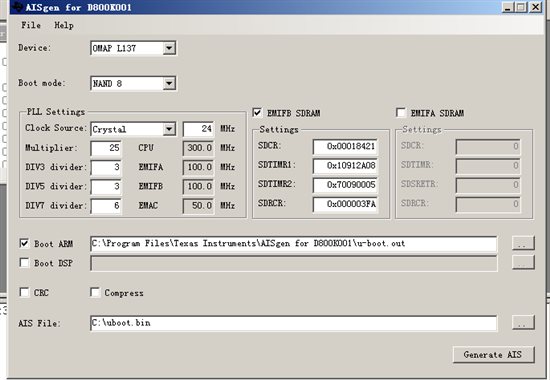Enable the Boot DSP checkbox
Image resolution: width=550 pixels, height=380 pixels.
[x=24, y=262]
